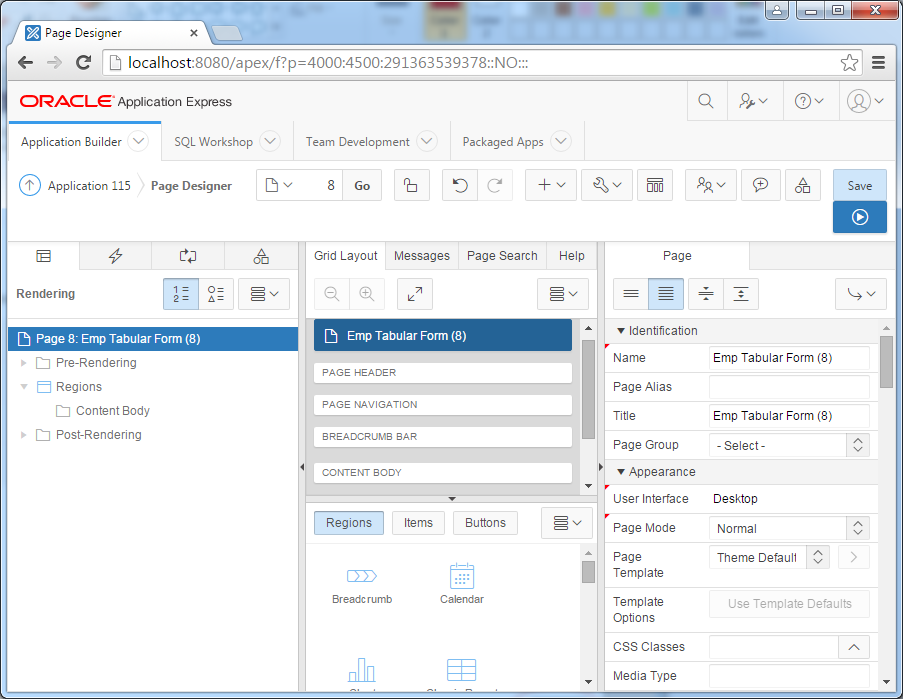The image size is (903, 699).
Task: Open the Team Development people menu
Action: 711,185
